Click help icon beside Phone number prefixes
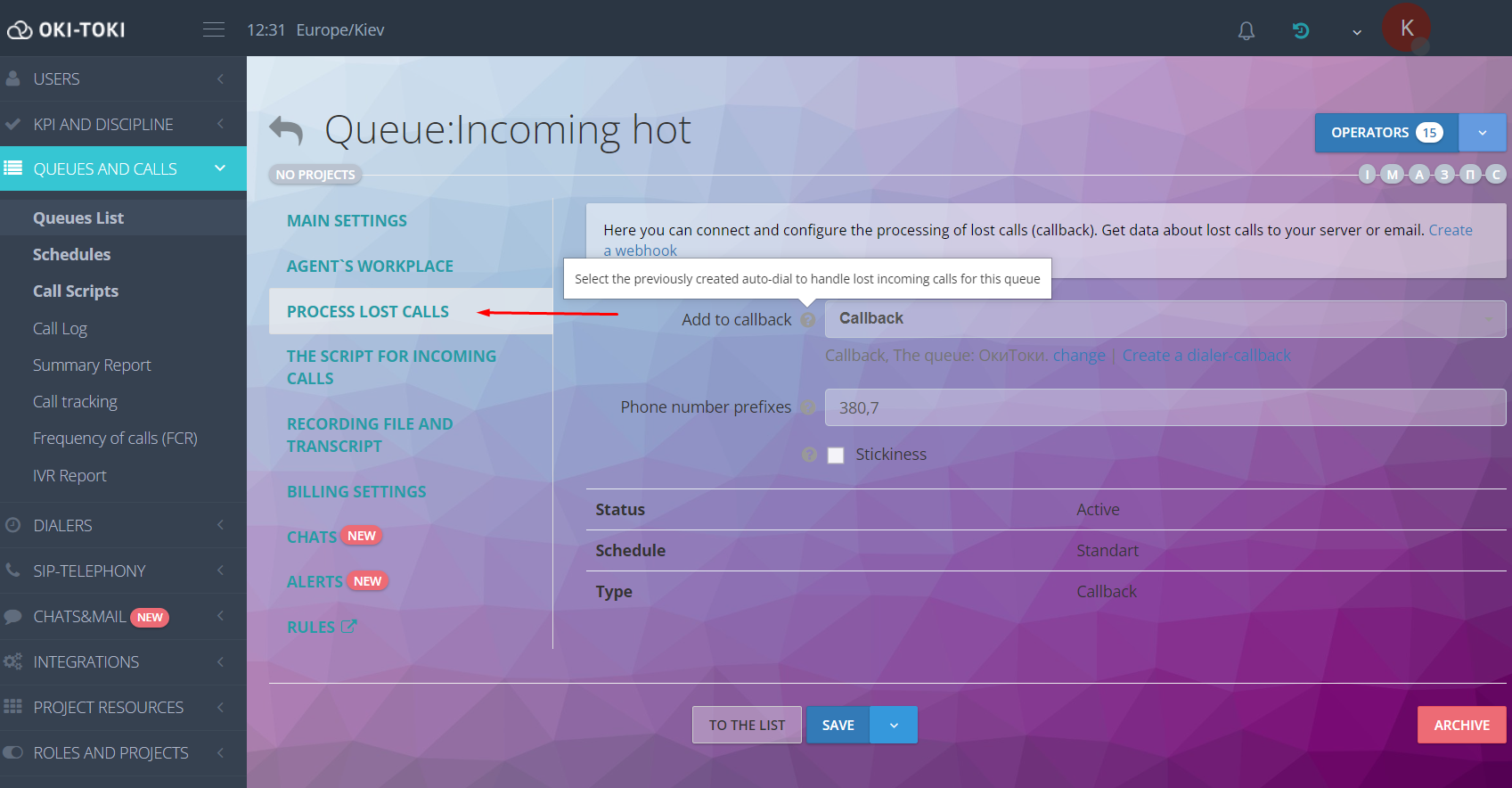Viewport: 1512px width, 788px height. pos(808,407)
